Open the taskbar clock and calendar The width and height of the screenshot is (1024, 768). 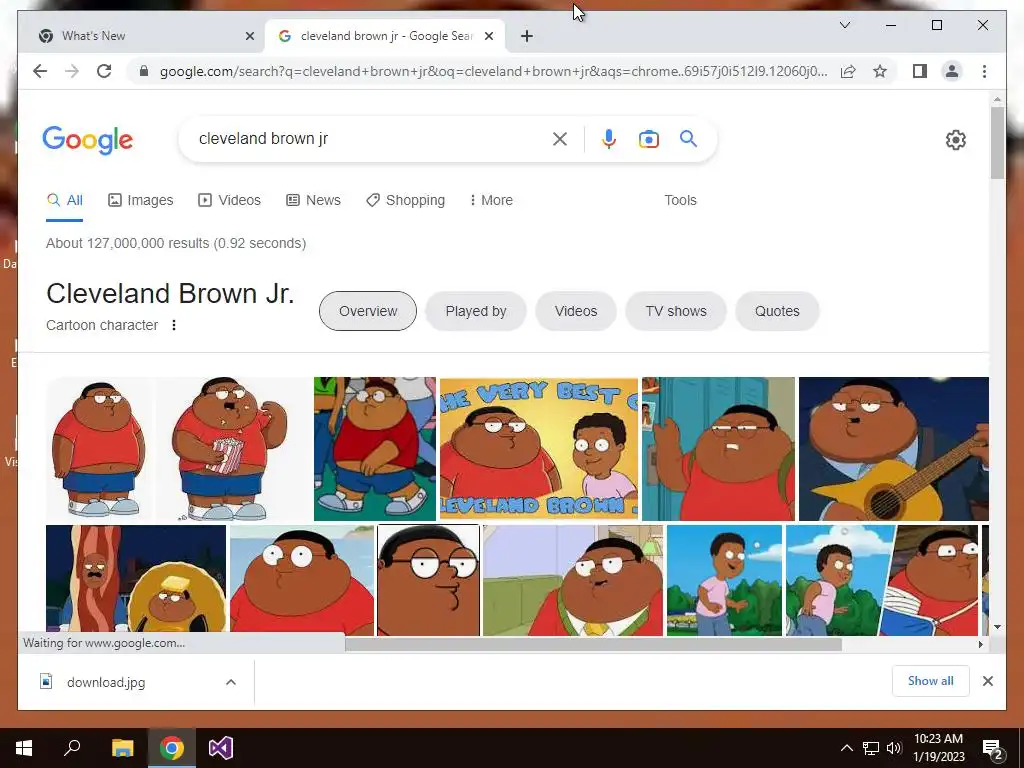[938, 748]
